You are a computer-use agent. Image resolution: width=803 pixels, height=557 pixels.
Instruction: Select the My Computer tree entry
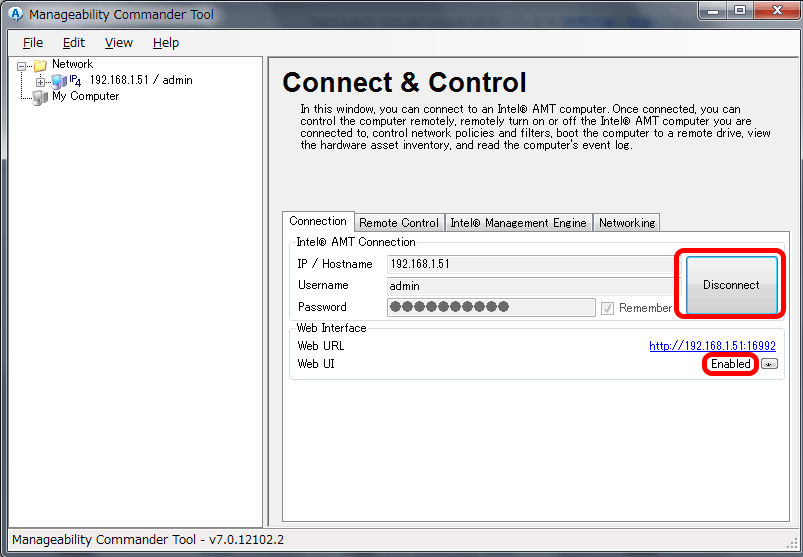tap(86, 96)
